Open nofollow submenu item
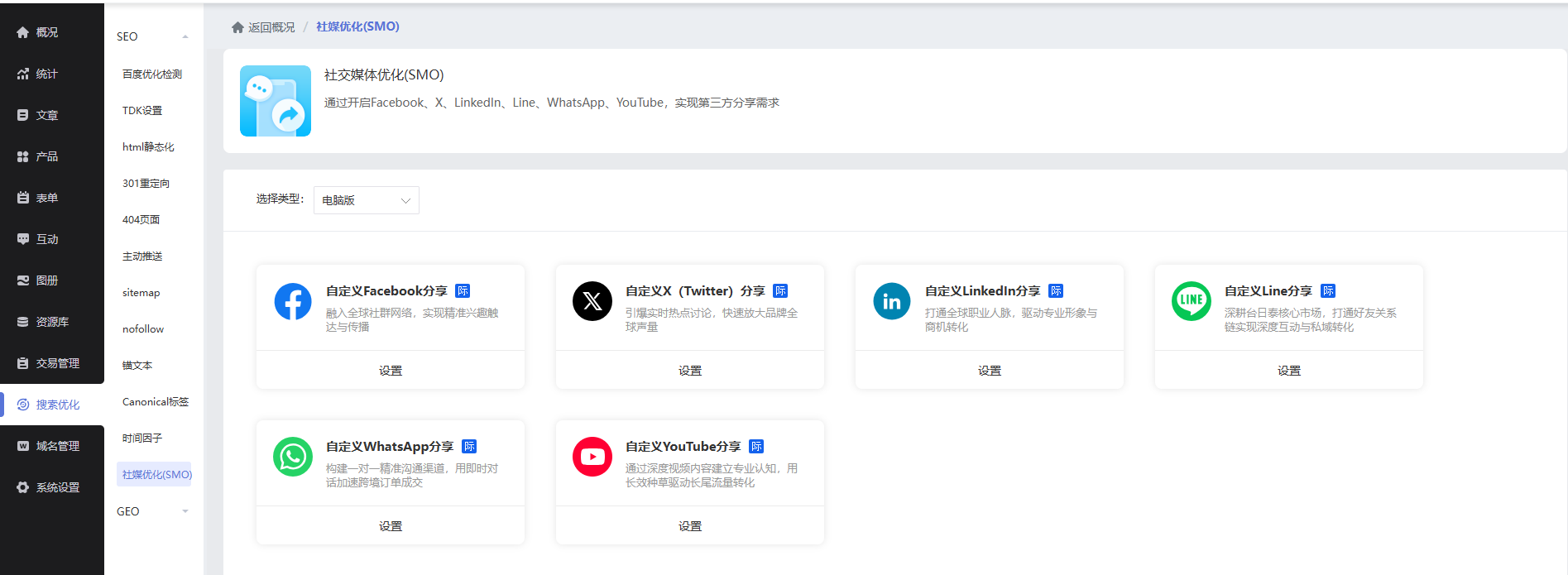This screenshot has height=575, width=1568. pos(143,329)
